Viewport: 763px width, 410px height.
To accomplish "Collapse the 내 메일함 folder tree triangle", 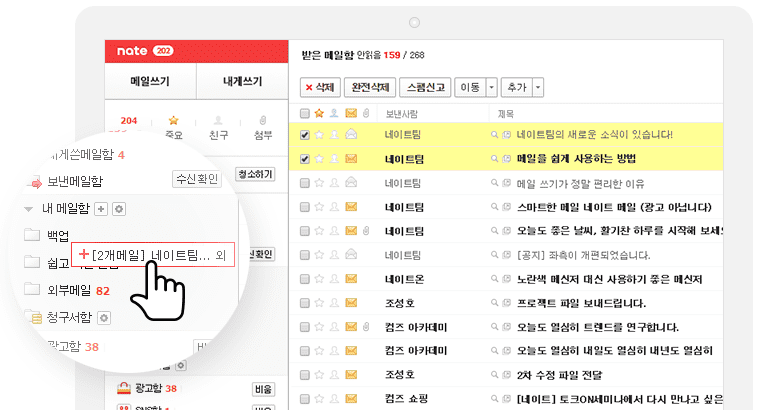I will coord(29,209).
